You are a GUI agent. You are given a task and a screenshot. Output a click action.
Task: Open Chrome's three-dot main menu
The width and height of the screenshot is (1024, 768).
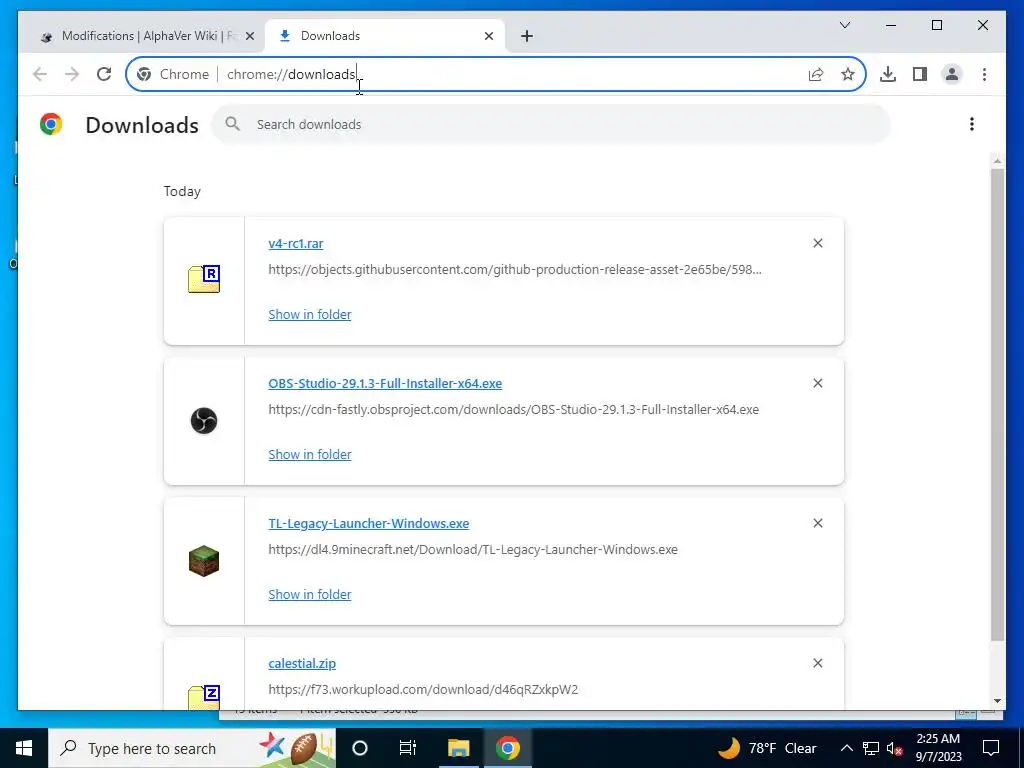[984, 74]
